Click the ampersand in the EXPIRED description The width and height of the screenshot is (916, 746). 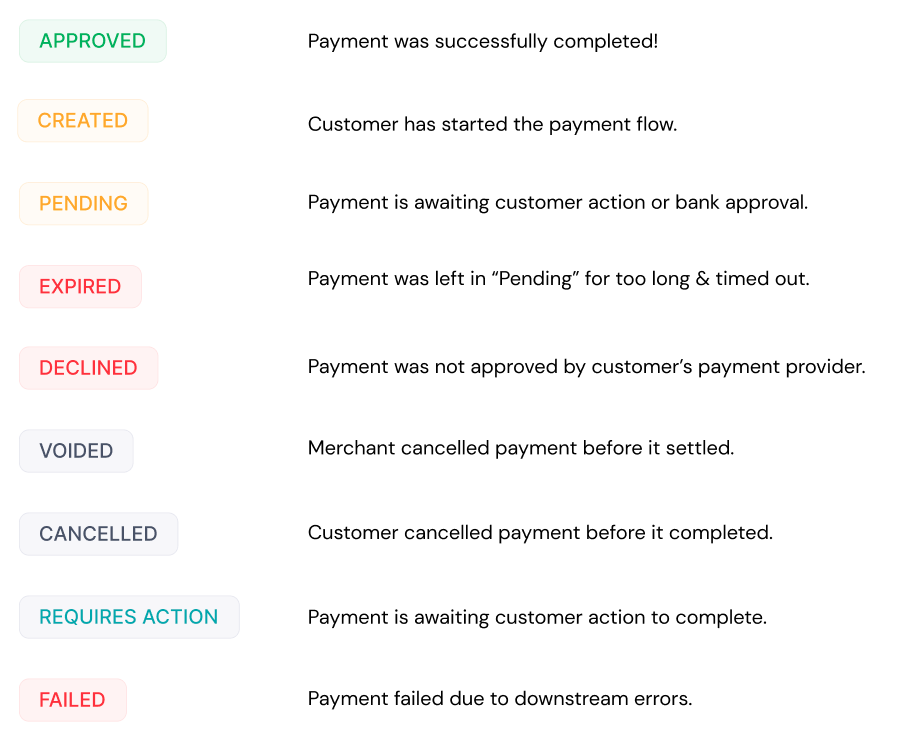[702, 279]
